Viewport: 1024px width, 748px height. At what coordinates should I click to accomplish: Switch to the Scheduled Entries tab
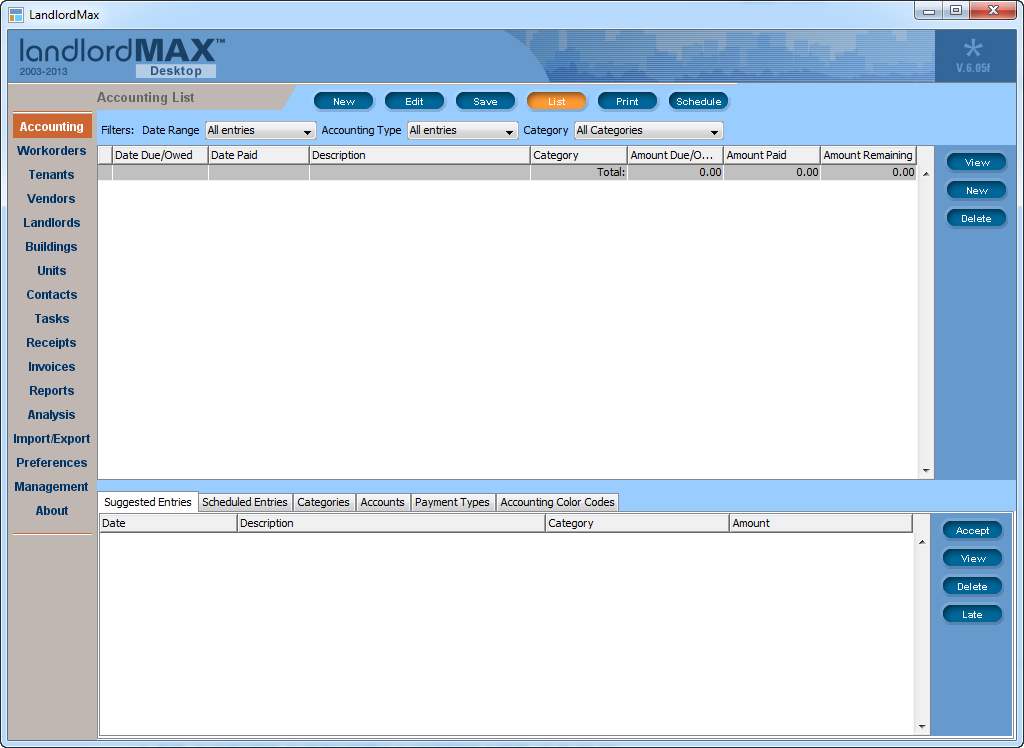point(245,502)
